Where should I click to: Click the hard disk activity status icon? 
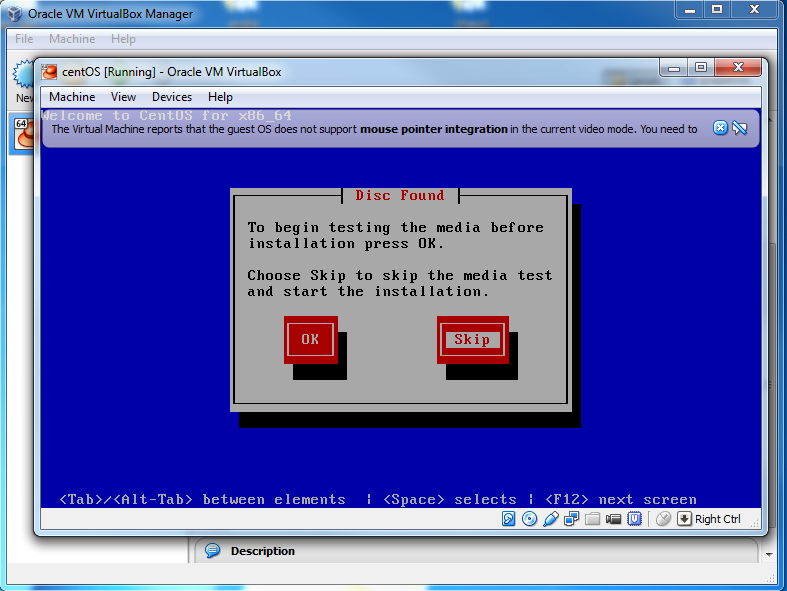[x=508, y=519]
